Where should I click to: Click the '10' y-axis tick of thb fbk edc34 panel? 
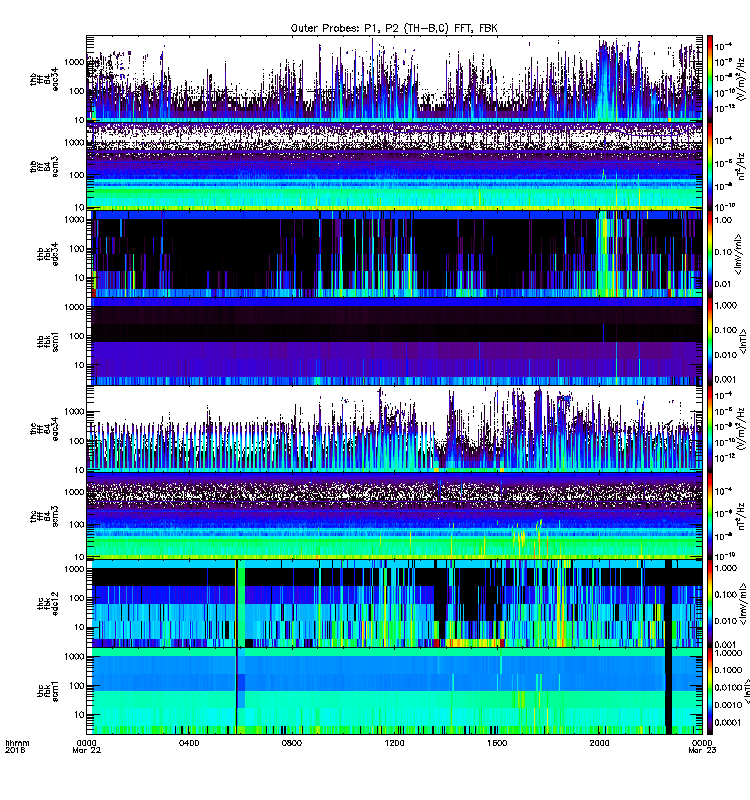[x=79, y=278]
